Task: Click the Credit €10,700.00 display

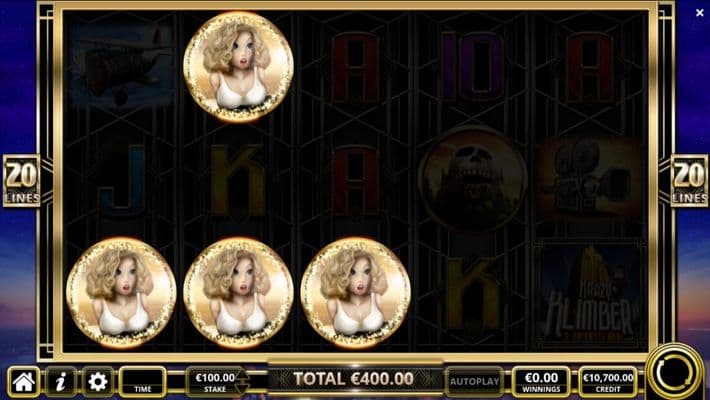Action: [608, 382]
